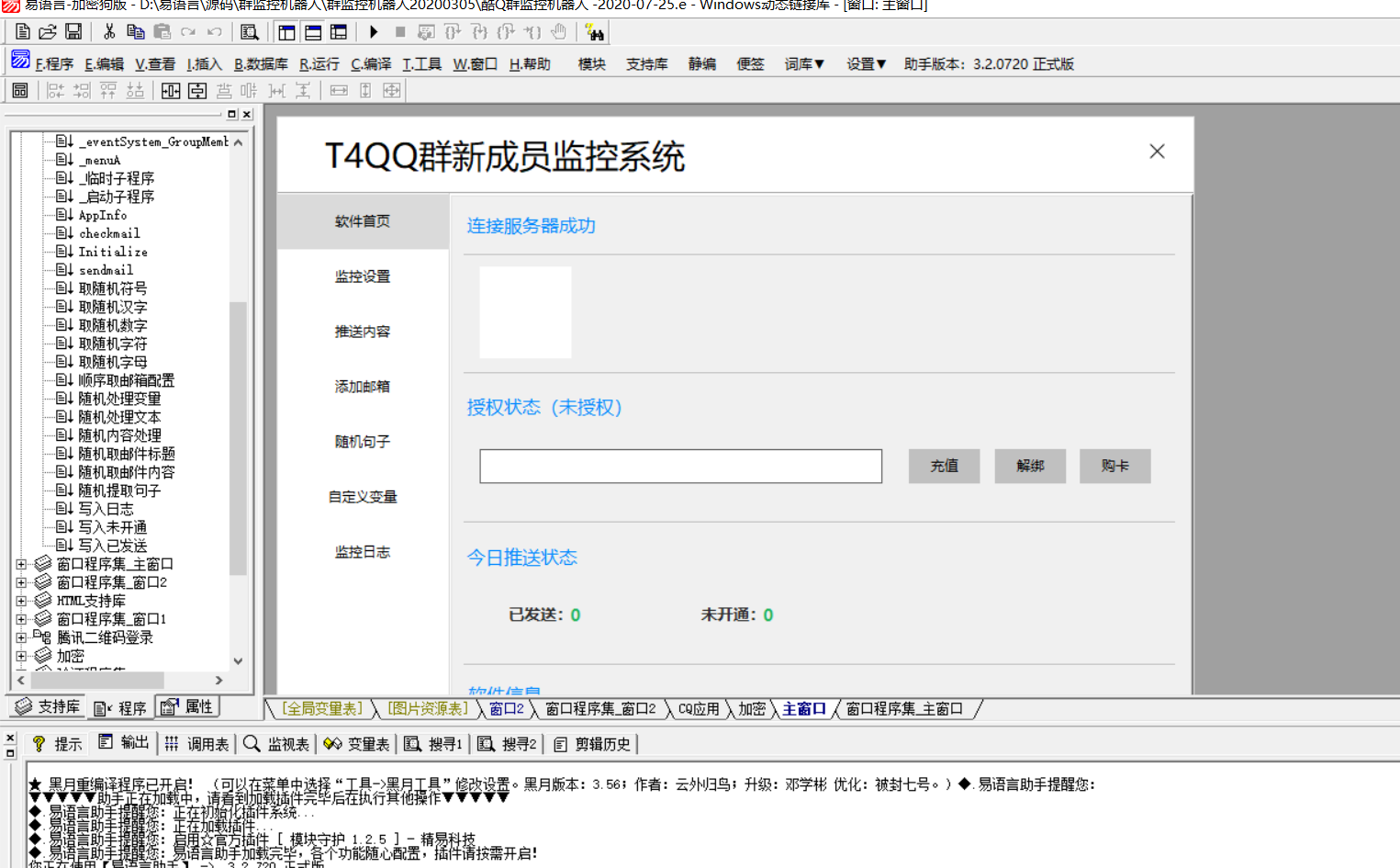This screenshot has height=868, width=1400.
Task: Switch to the [全局变量表] editor tab
Action: click(321, 709)
